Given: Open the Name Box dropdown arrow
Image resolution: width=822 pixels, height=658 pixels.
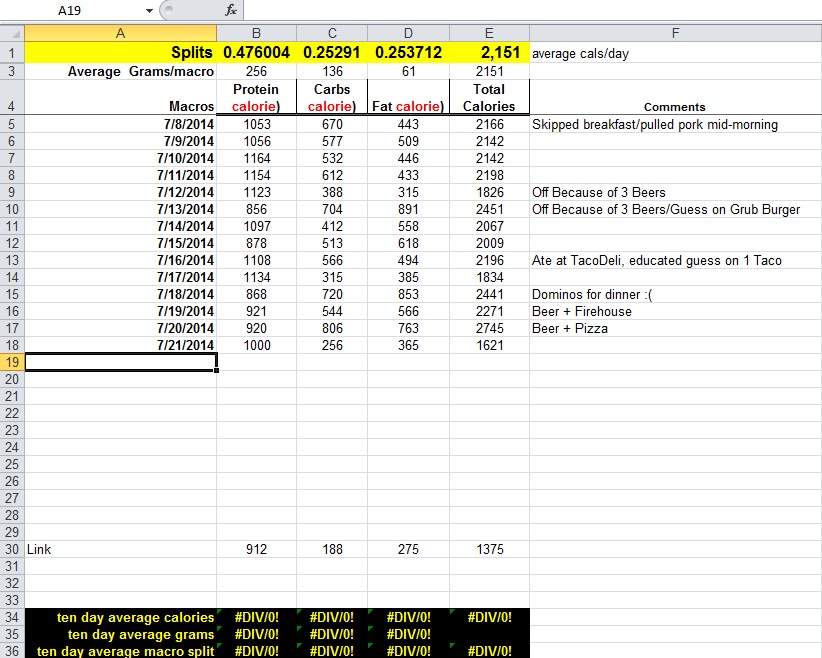Looking at the screenshot, I should pos(150,10).
